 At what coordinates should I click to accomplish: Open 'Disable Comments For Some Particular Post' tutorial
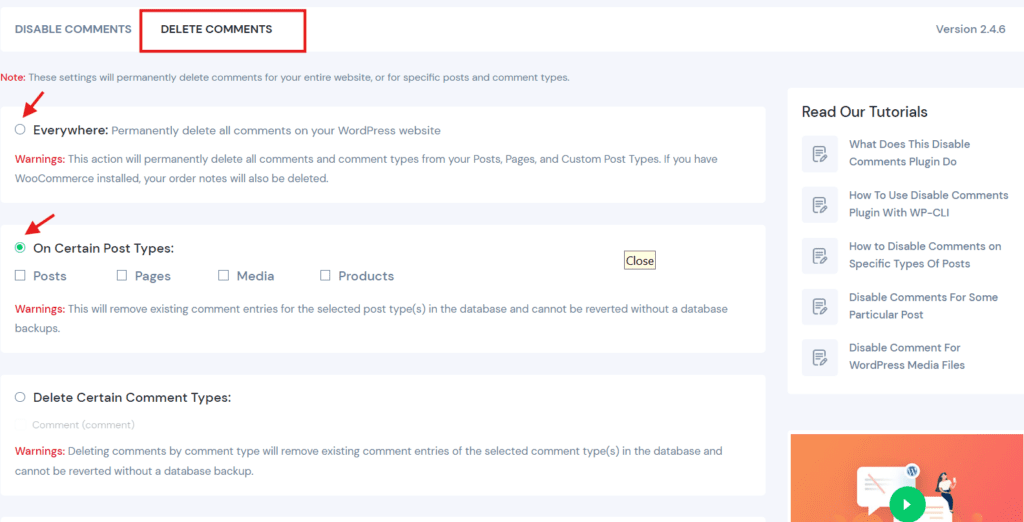[x=923, y=306]
